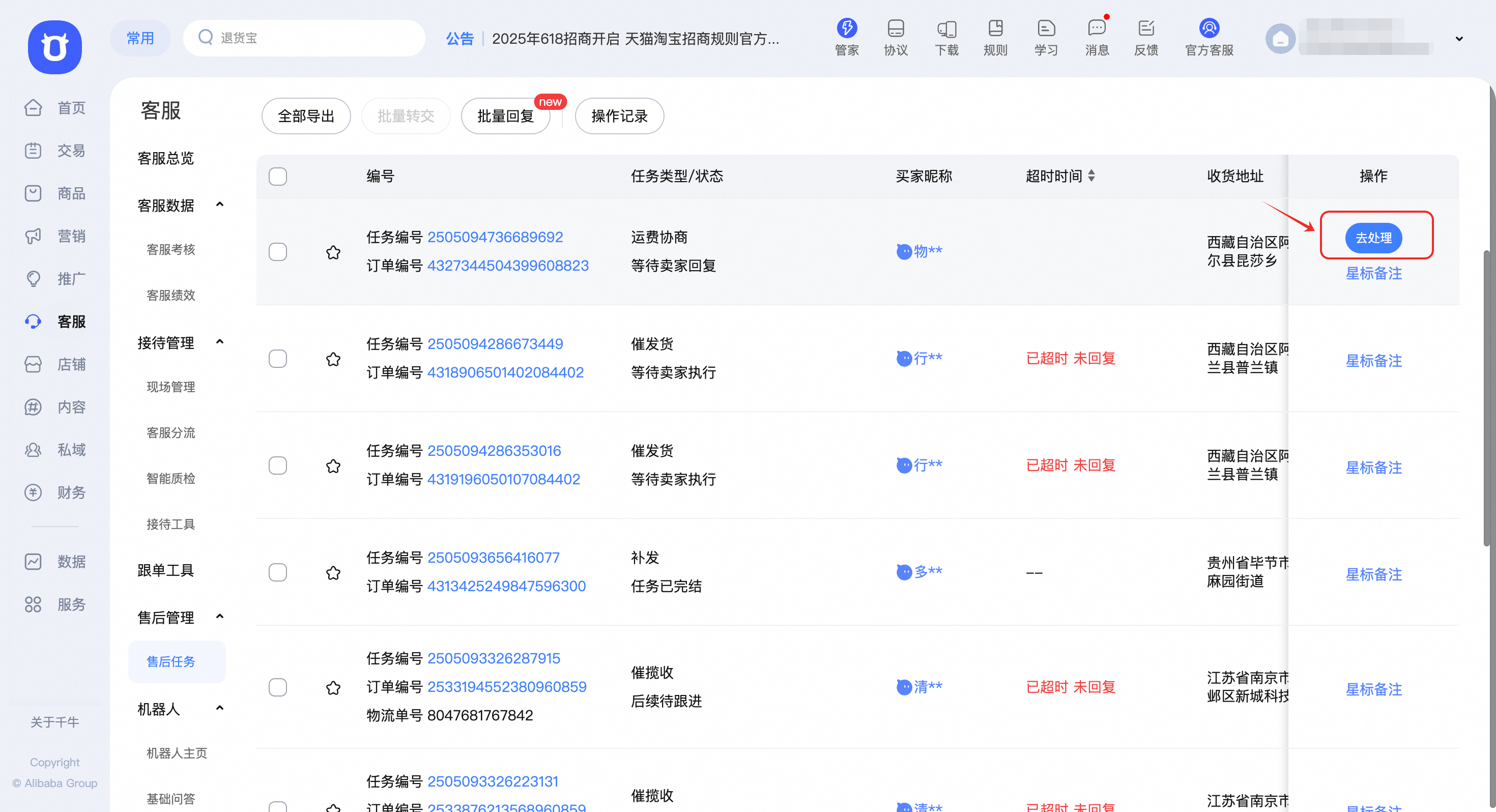1496x812 pixels.
Task: Open 私域 in sidebar
Action: [x=55, y=450]
